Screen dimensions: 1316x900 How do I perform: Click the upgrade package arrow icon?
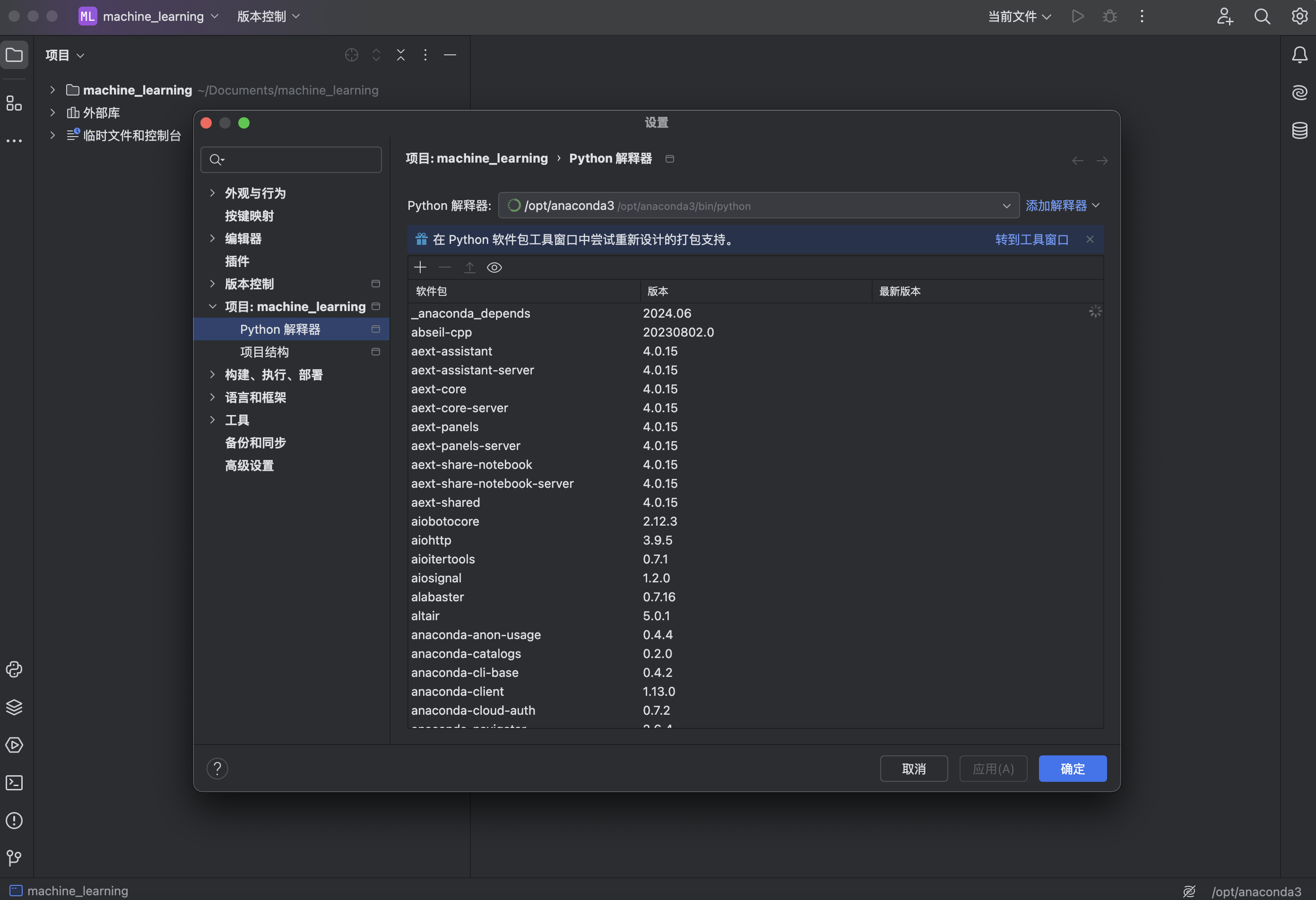coord(469,268)
